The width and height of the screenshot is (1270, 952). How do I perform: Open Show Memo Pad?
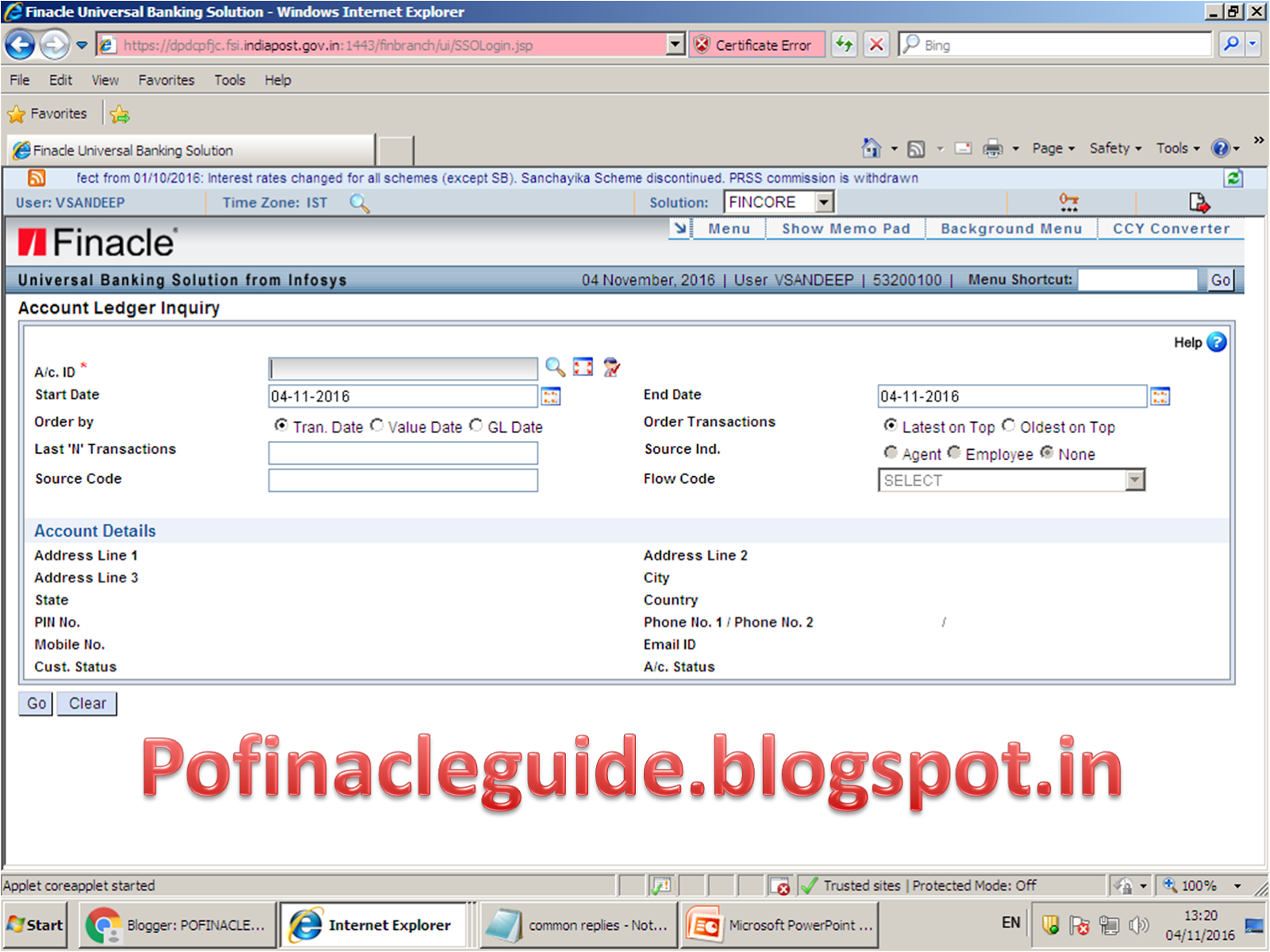tap(845, 228)
